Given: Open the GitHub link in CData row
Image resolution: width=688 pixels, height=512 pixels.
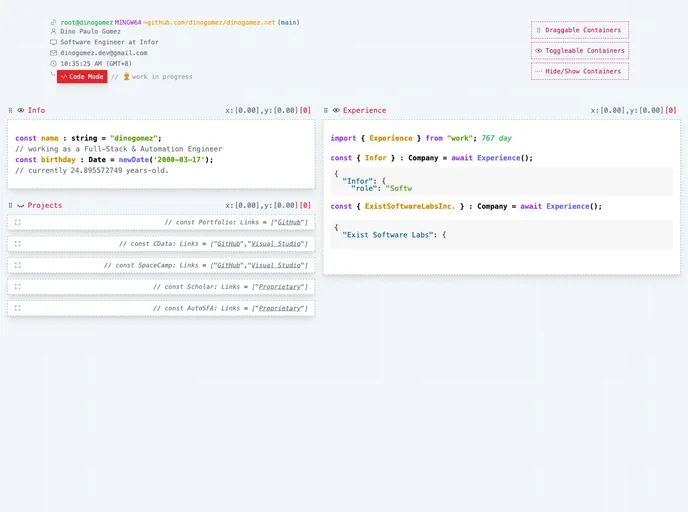Looking at the screenshot, I should pos(229,244).
